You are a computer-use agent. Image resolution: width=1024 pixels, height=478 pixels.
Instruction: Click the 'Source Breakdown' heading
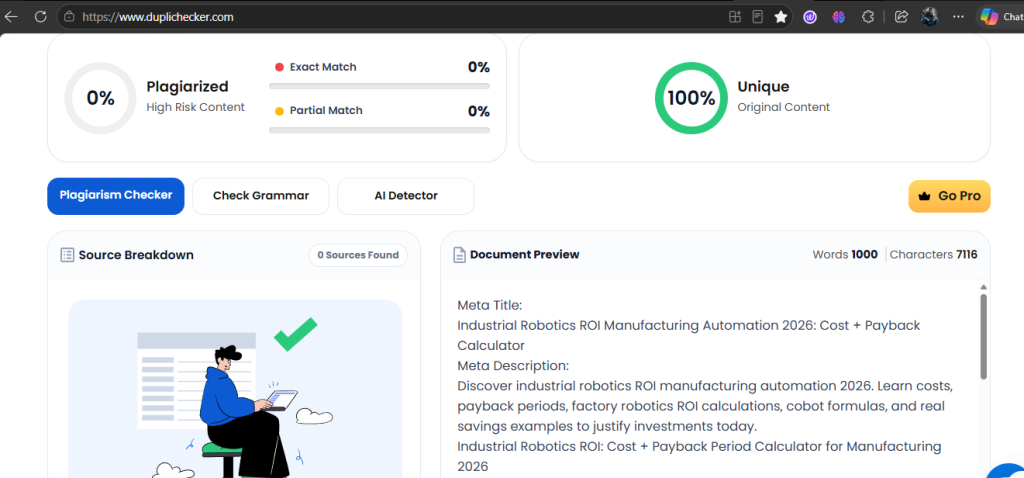click(x=136, y=255)
